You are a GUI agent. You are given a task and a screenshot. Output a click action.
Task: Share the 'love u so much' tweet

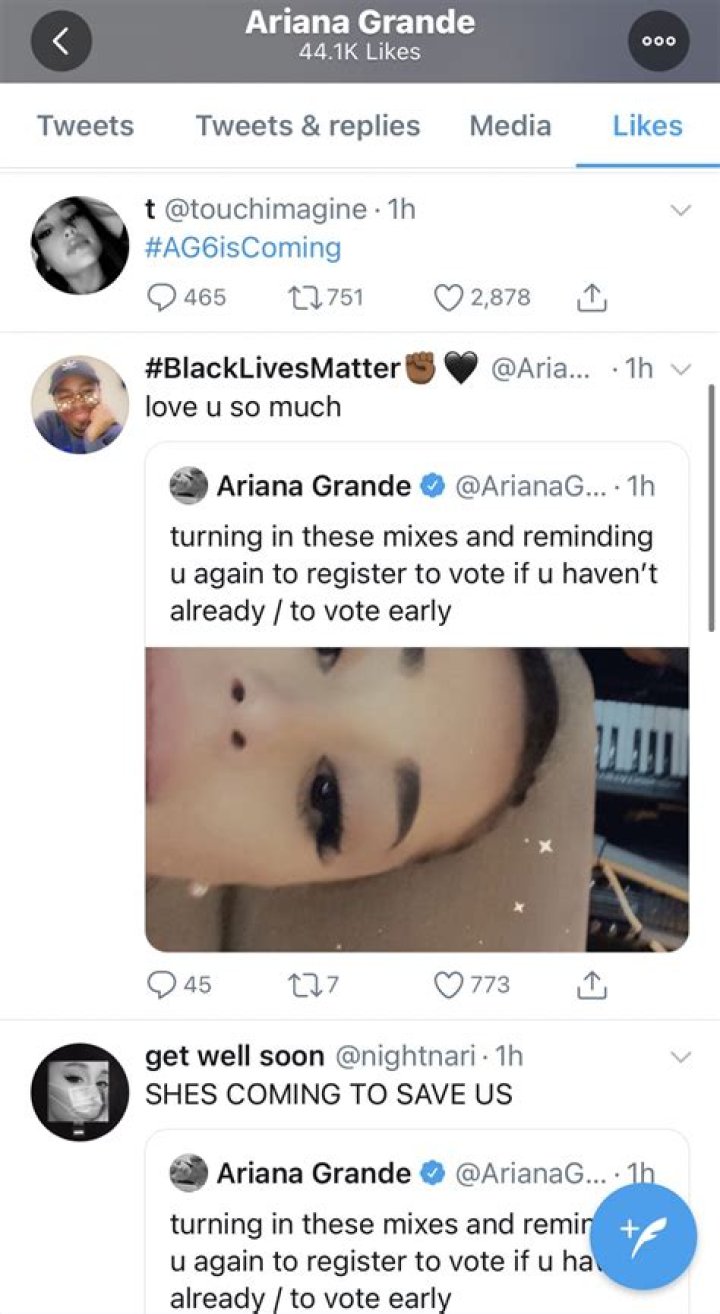point(592,985)
